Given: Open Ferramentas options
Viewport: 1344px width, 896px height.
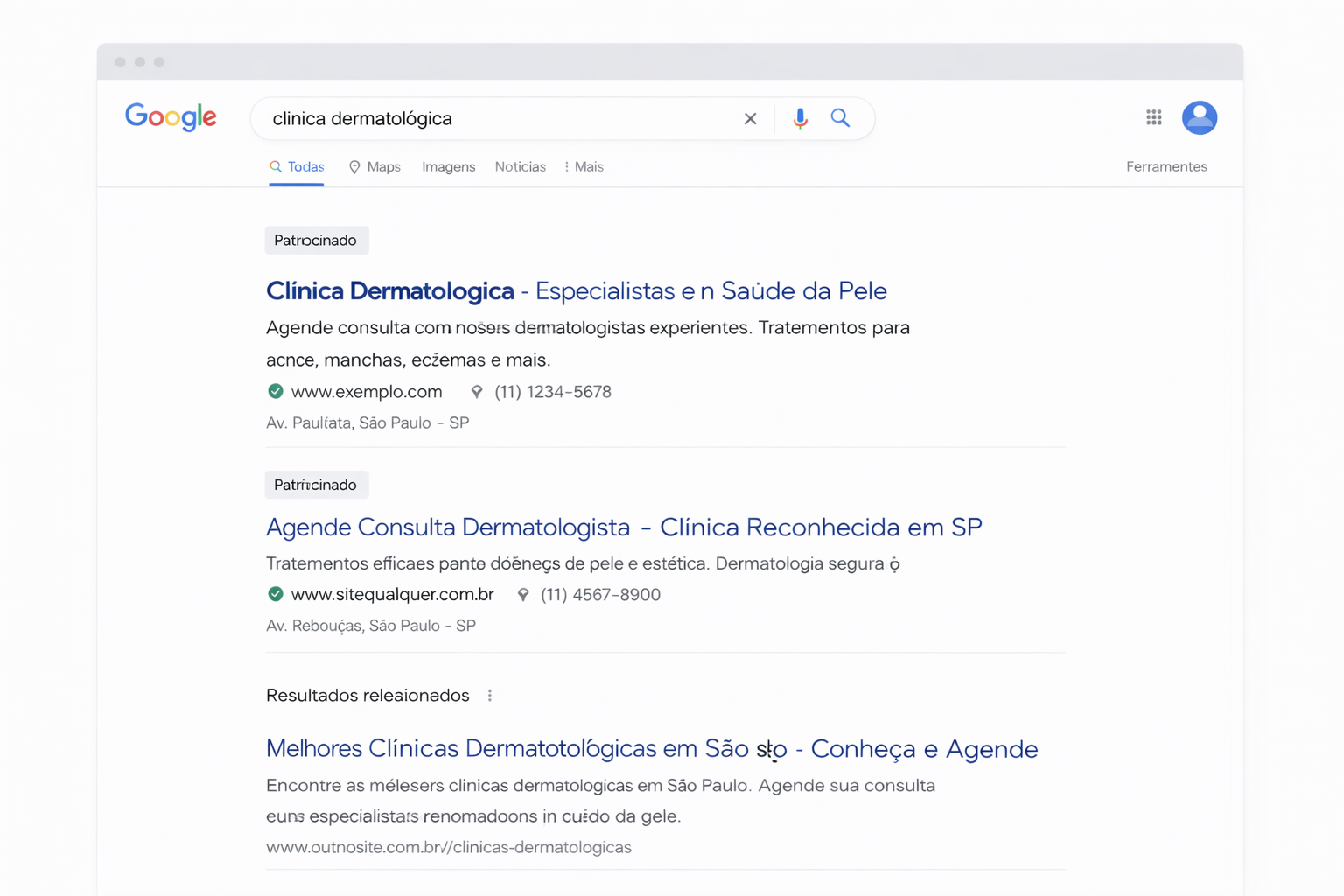Looking at the screenshot, I should coord(1166,166).
